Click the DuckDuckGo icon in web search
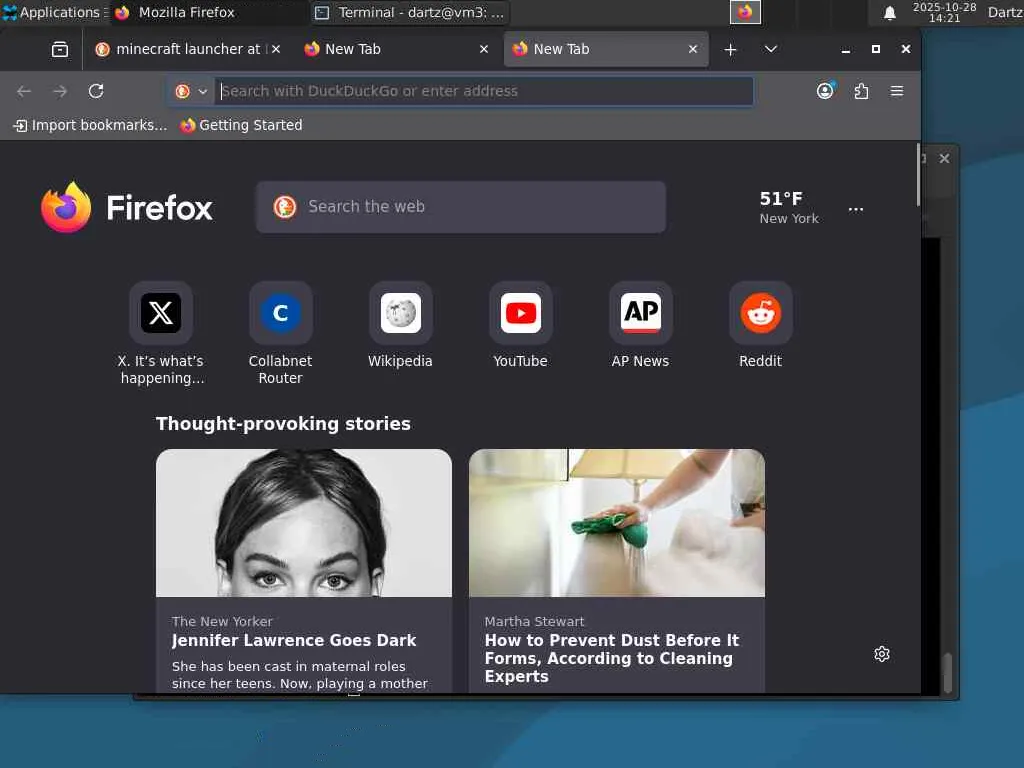1024x768 pixels. 285,207
